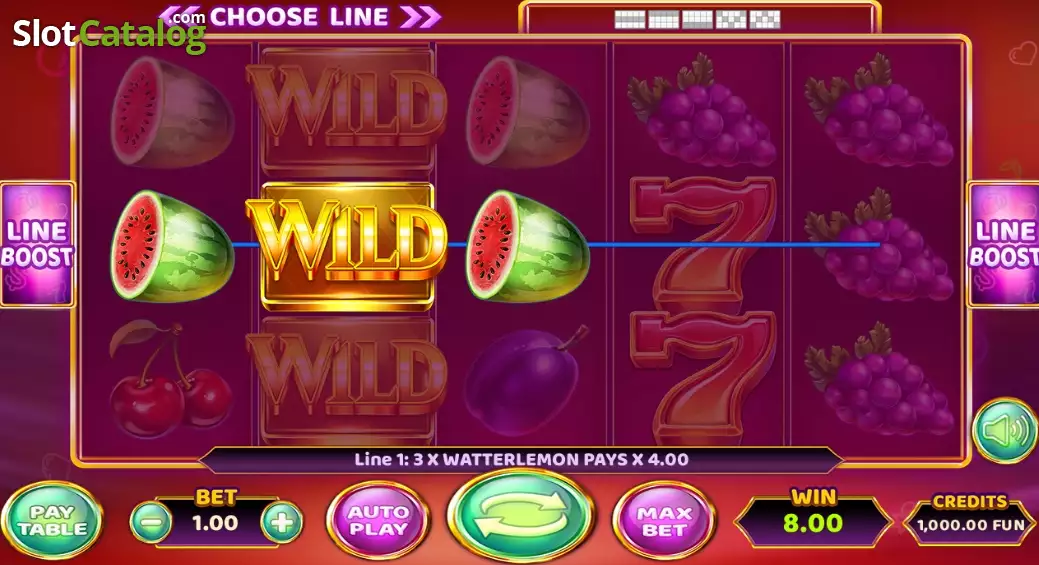Activate the left Line Boost panel
This screenshot has width=1039, height=565.
(36, 244)
